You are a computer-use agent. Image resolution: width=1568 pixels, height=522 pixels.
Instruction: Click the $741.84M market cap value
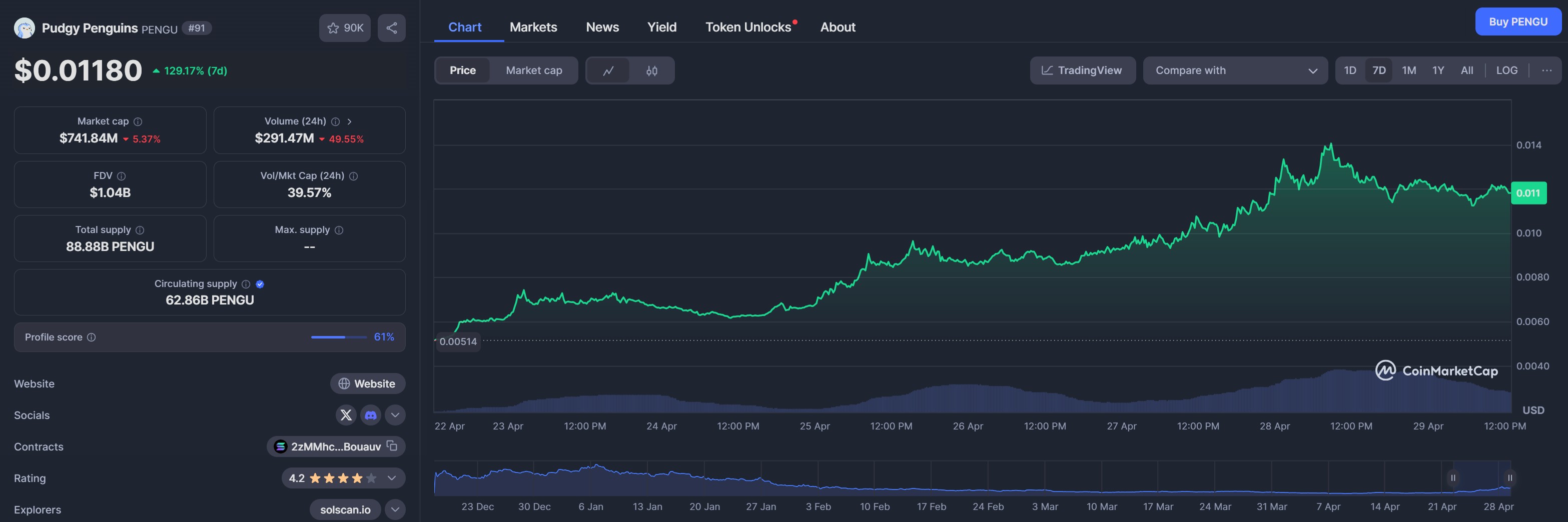click(x=88, y=138)
